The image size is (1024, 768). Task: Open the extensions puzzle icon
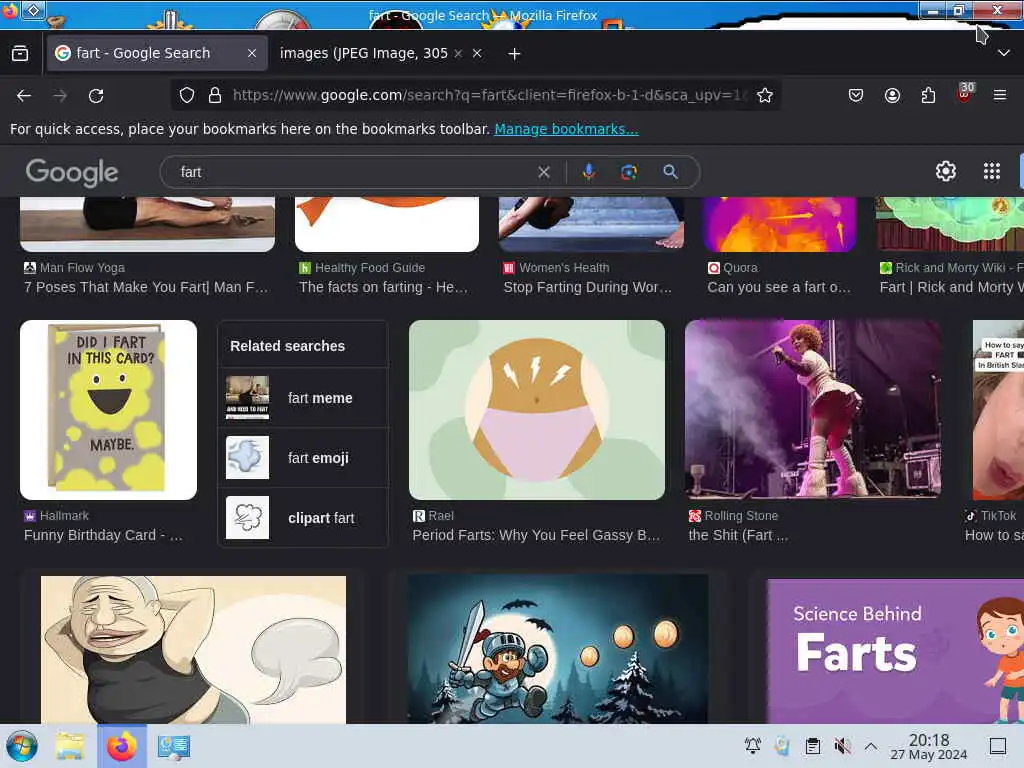coord(928,95)
